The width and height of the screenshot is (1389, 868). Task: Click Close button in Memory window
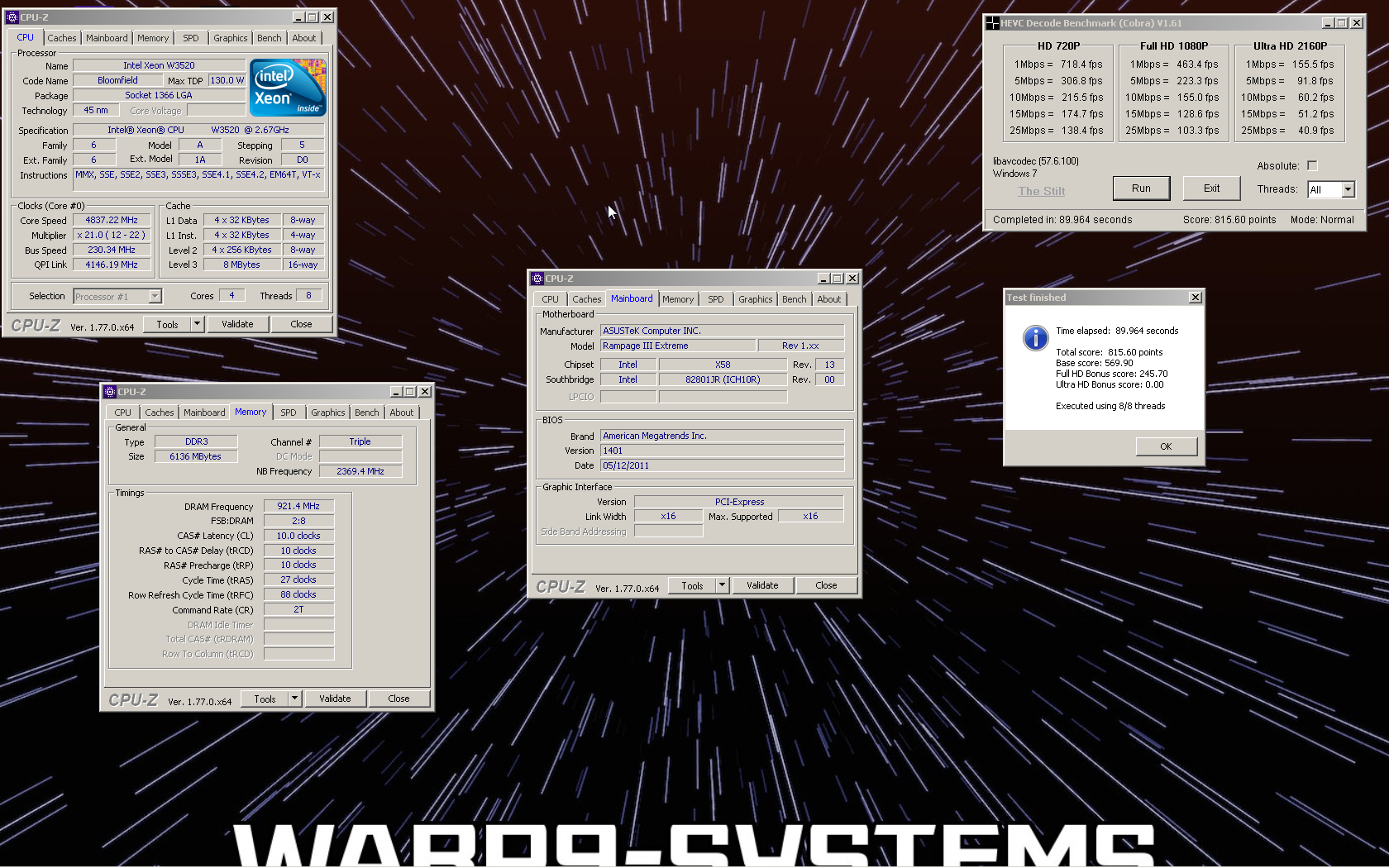pos(399,699)
